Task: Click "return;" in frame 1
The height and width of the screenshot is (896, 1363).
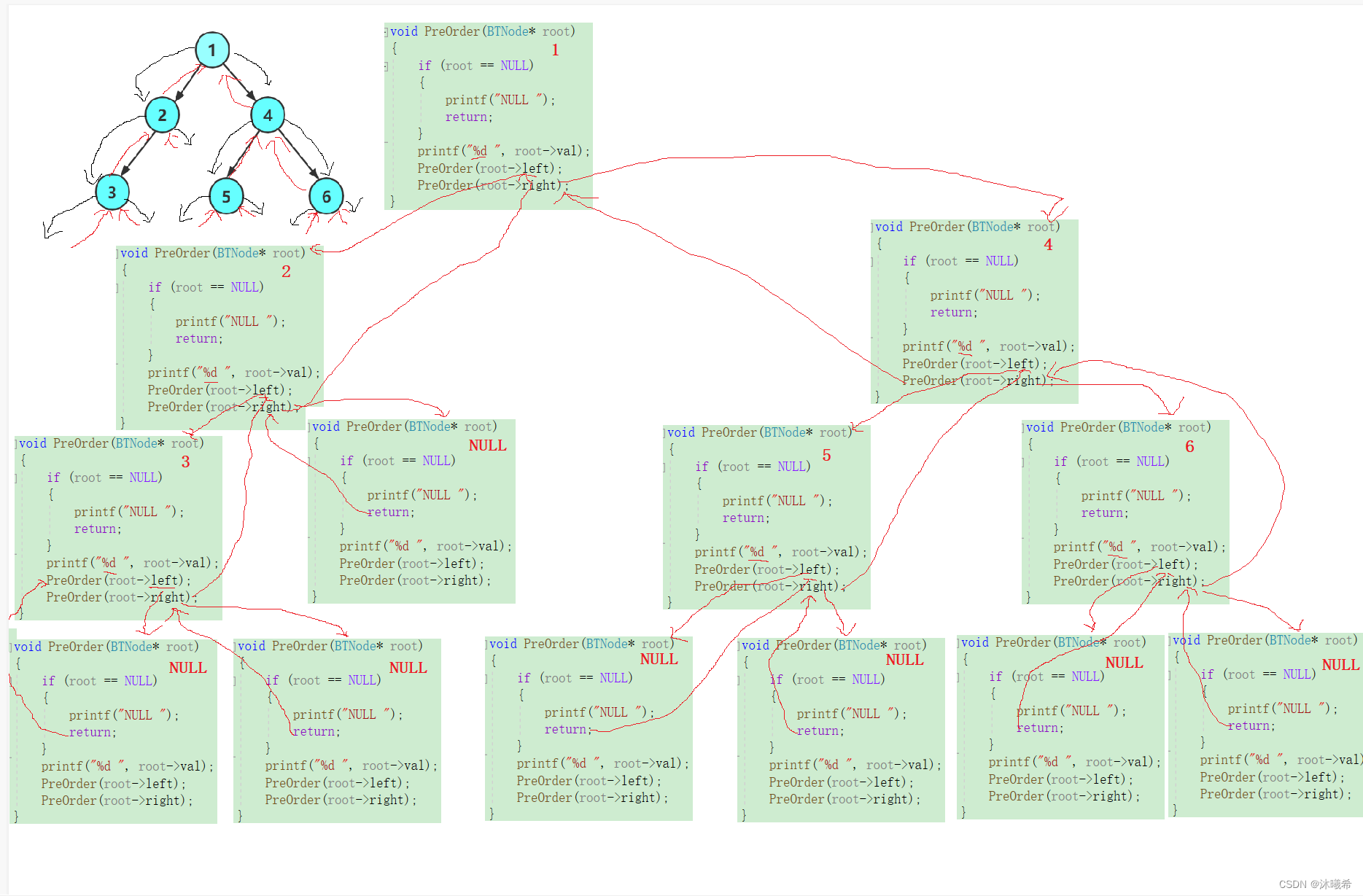Action: pyautogui.click(x=469, y=117)
